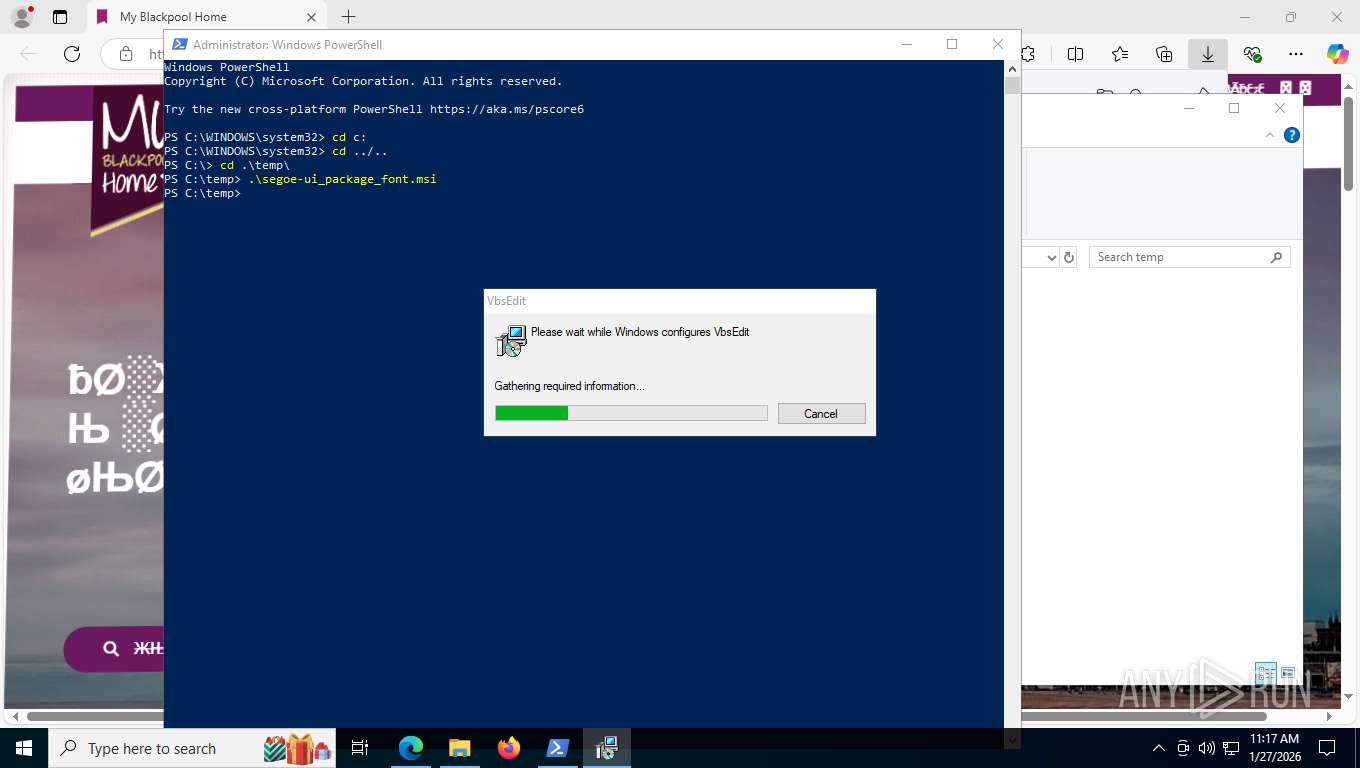
Task: Click the Edge back arrow
Action: 28,54
